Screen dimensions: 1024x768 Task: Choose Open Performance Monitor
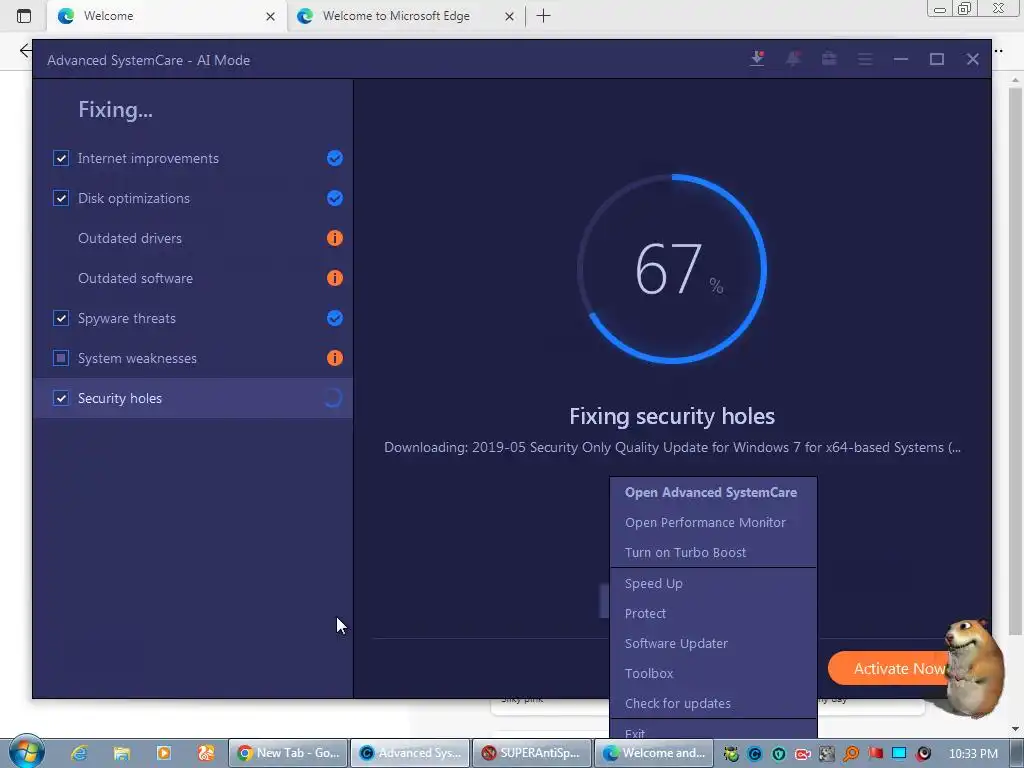point(712,522)
